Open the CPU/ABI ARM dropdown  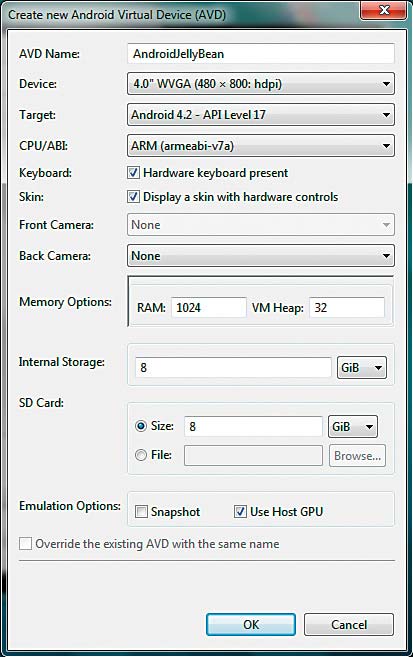[x=261, y=146]
